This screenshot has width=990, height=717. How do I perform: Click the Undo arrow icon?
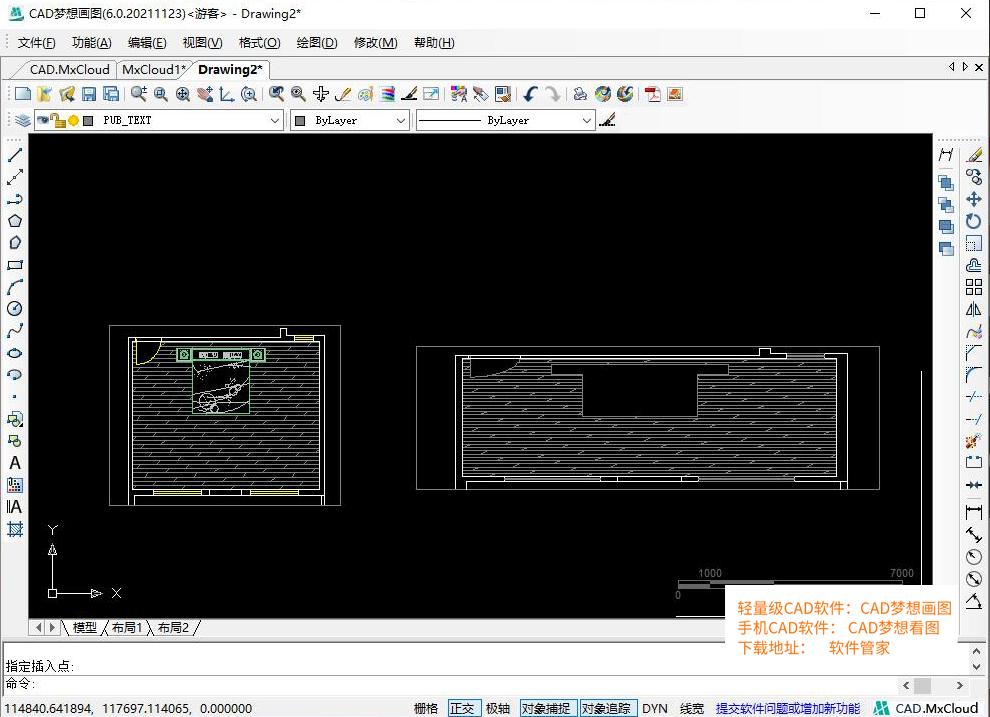point(530,94)
